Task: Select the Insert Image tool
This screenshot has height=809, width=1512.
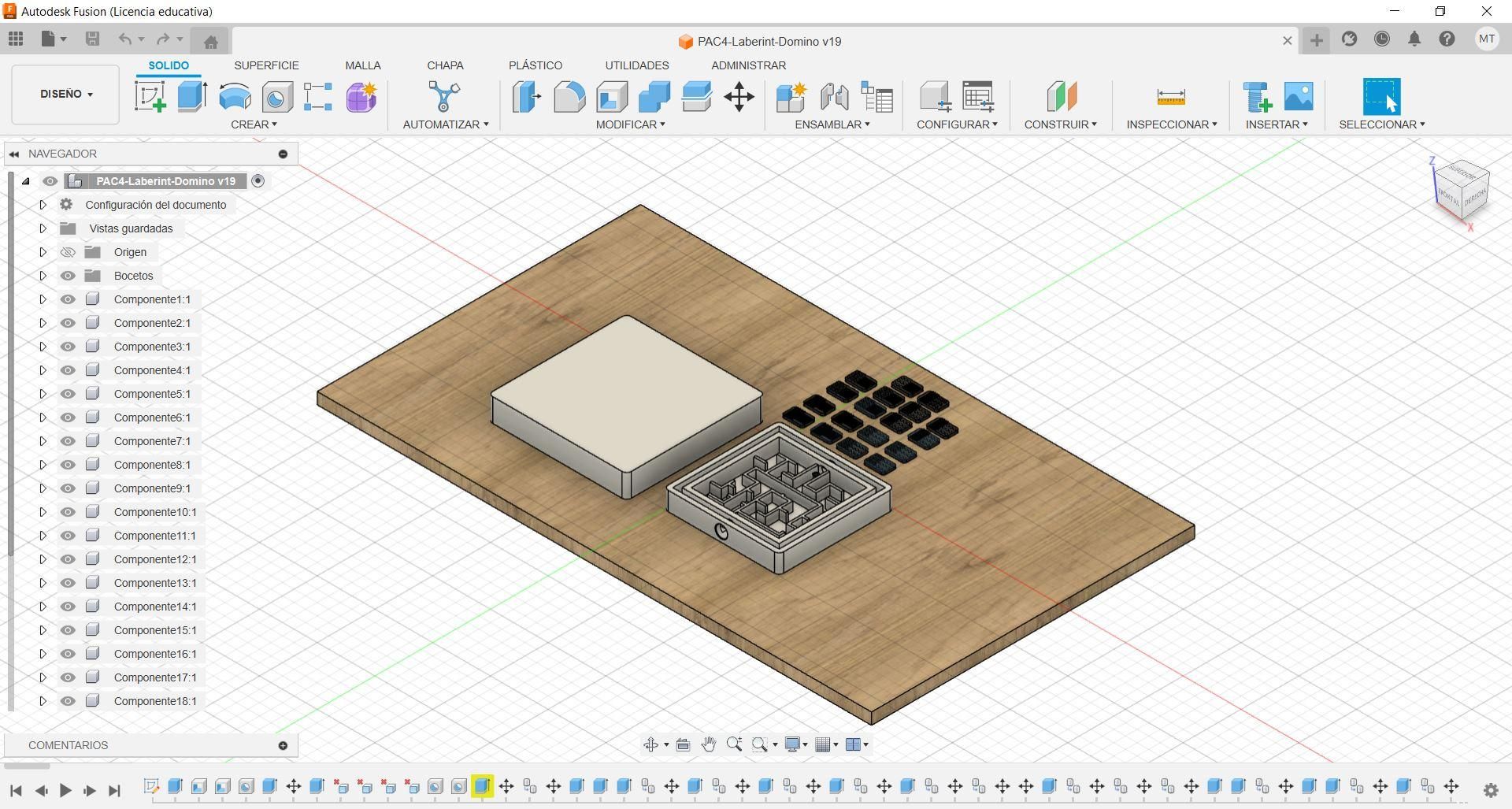Action: 1299,97
